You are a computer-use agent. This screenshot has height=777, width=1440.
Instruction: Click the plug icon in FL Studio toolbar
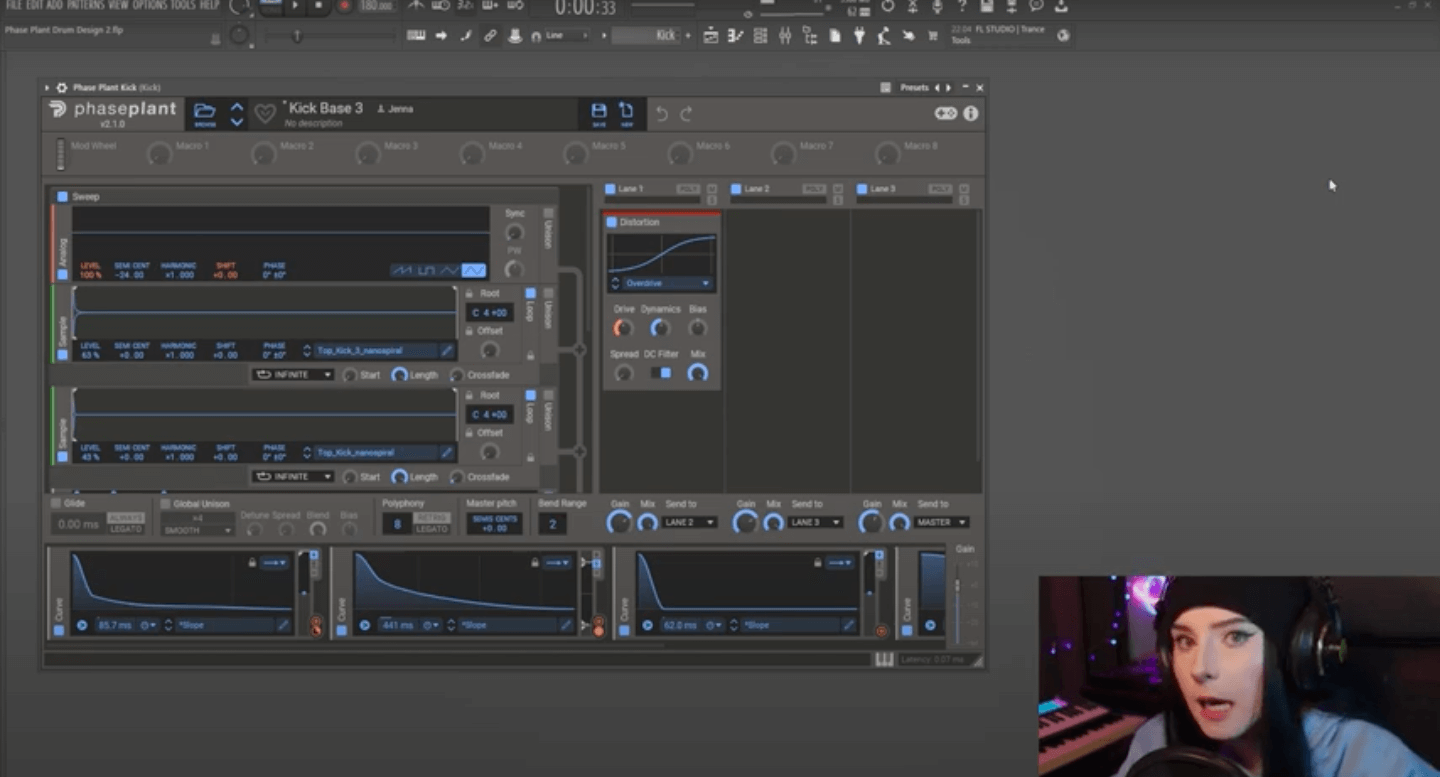(859, 36)
